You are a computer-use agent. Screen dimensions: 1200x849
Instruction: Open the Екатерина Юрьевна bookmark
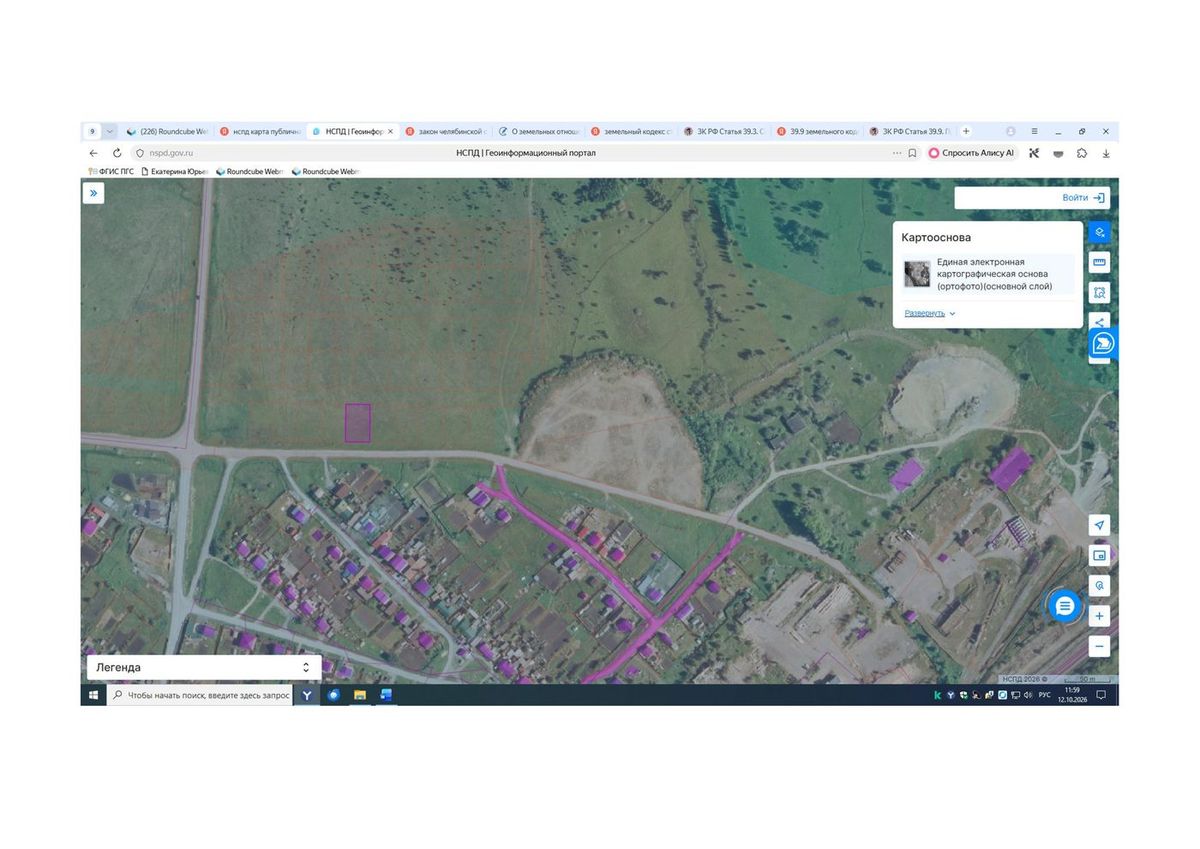[176, 171]
